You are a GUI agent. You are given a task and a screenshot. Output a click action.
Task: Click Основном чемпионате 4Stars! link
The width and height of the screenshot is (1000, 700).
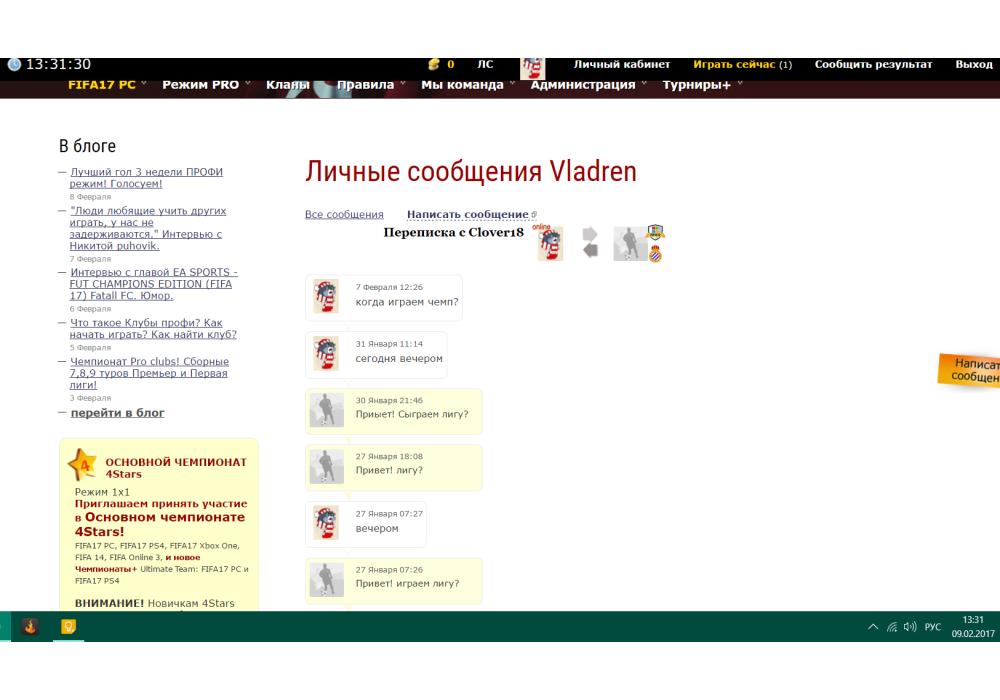click(160, 524)
